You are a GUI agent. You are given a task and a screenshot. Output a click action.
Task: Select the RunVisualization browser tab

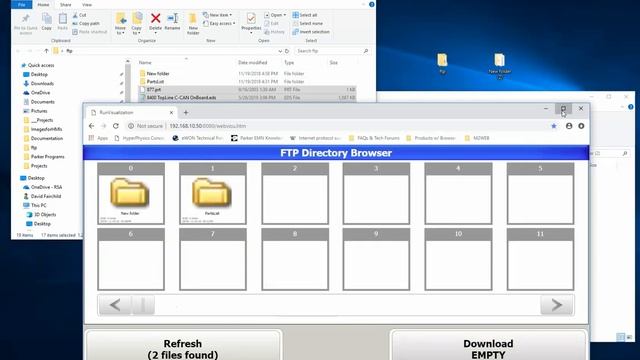tap(131, 113)
